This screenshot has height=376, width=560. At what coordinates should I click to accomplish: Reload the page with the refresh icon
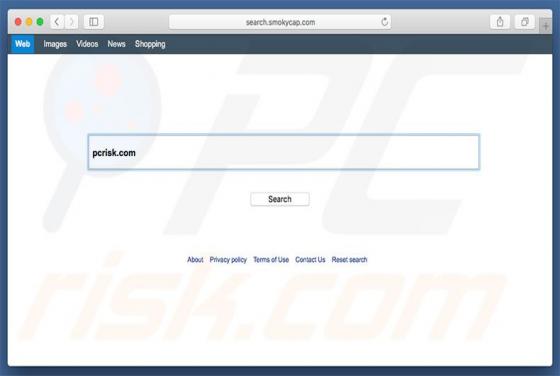384,22
